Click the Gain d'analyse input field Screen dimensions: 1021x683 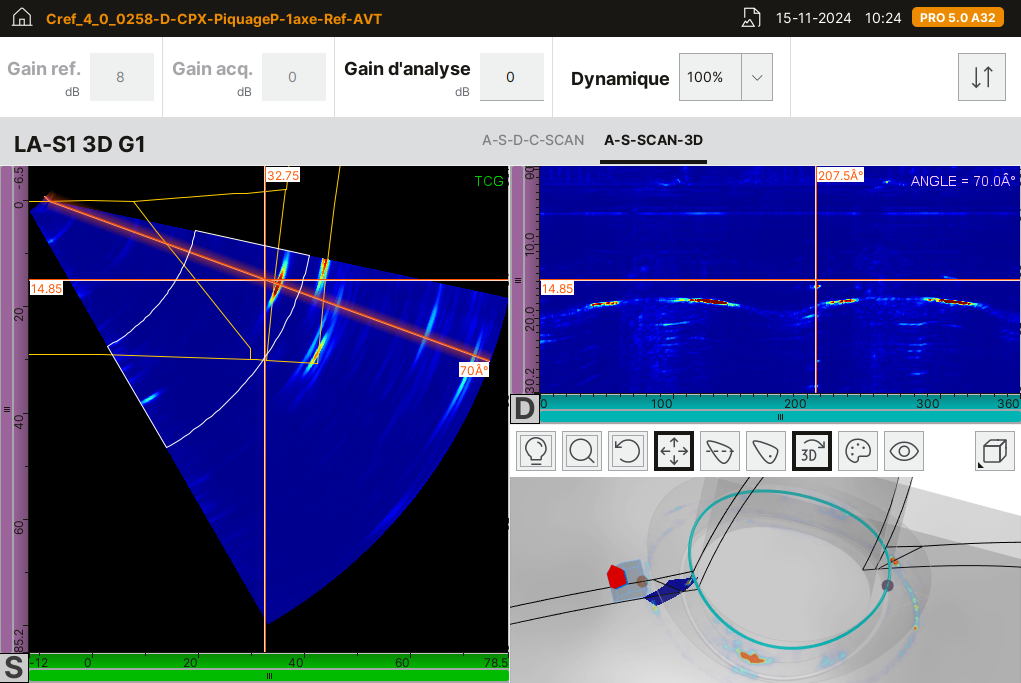coord(511,78)
